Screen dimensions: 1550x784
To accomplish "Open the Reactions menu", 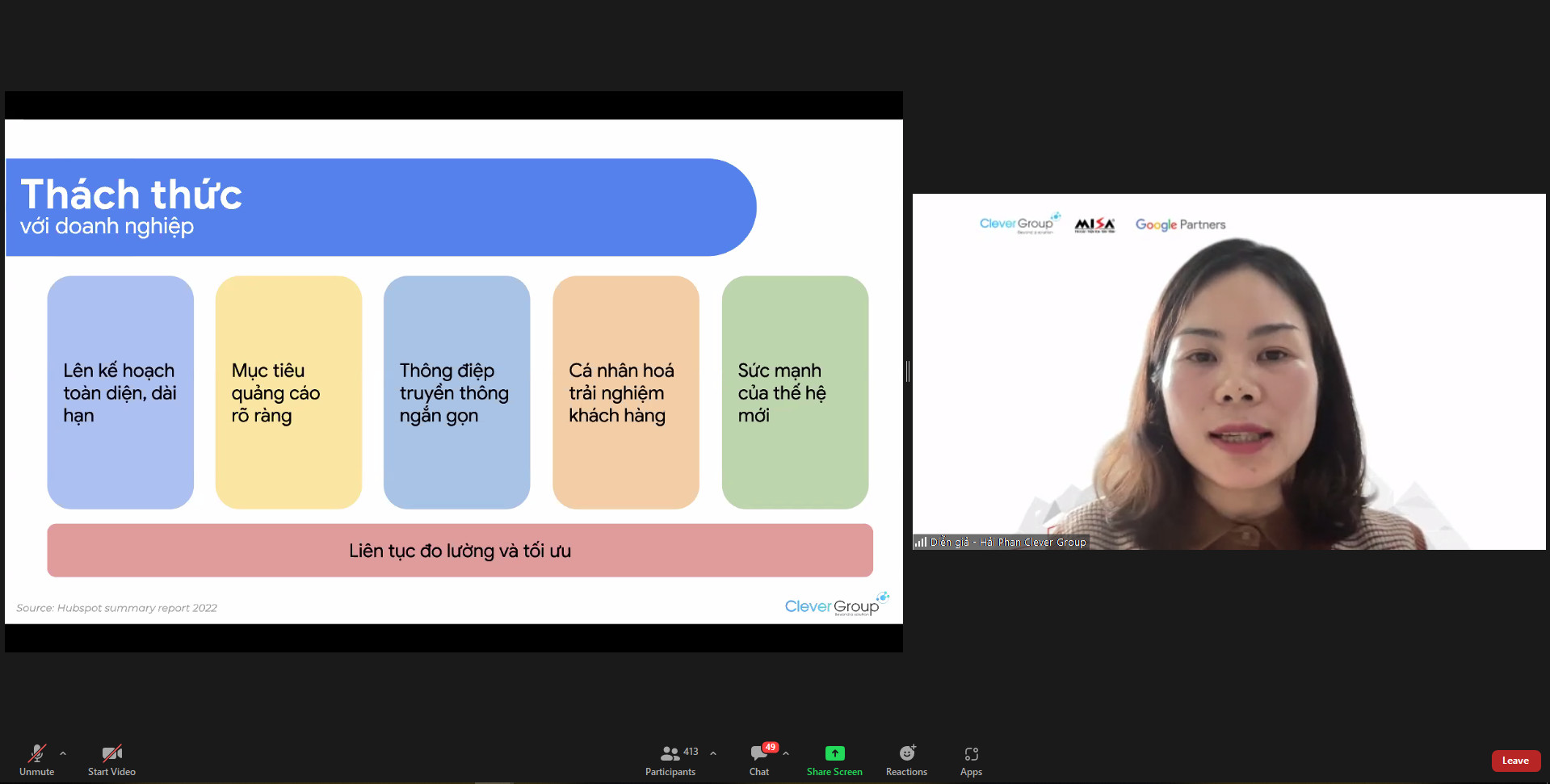I will (x=906, y=759).
